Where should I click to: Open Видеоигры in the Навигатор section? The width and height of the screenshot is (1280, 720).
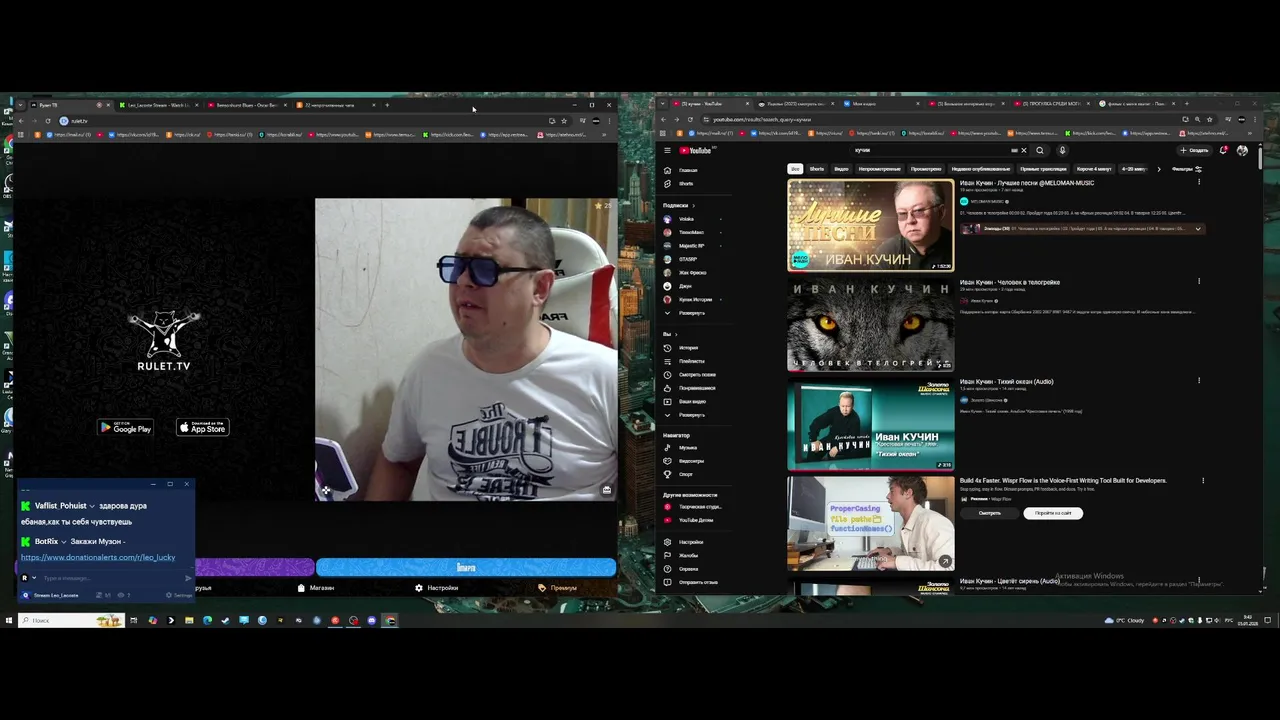point(690,461)
